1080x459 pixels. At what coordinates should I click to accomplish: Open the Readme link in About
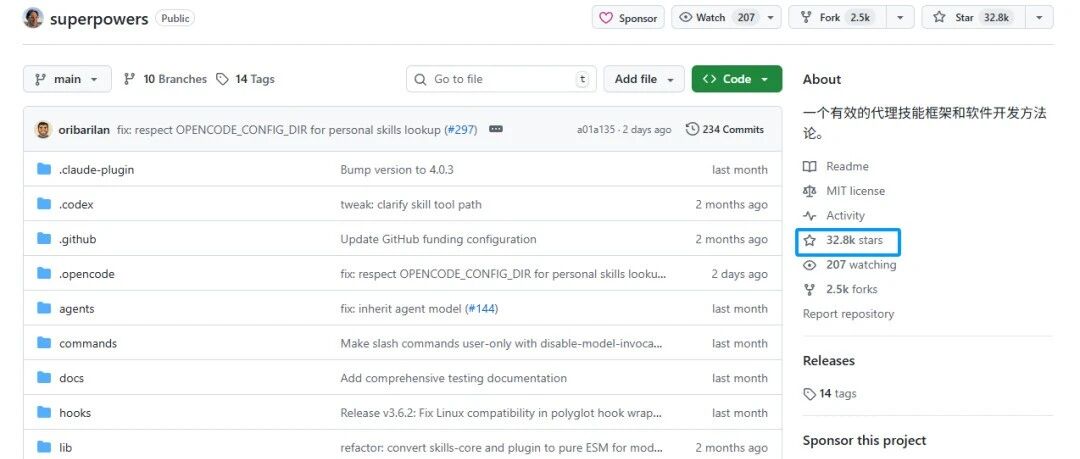[847, 166]
